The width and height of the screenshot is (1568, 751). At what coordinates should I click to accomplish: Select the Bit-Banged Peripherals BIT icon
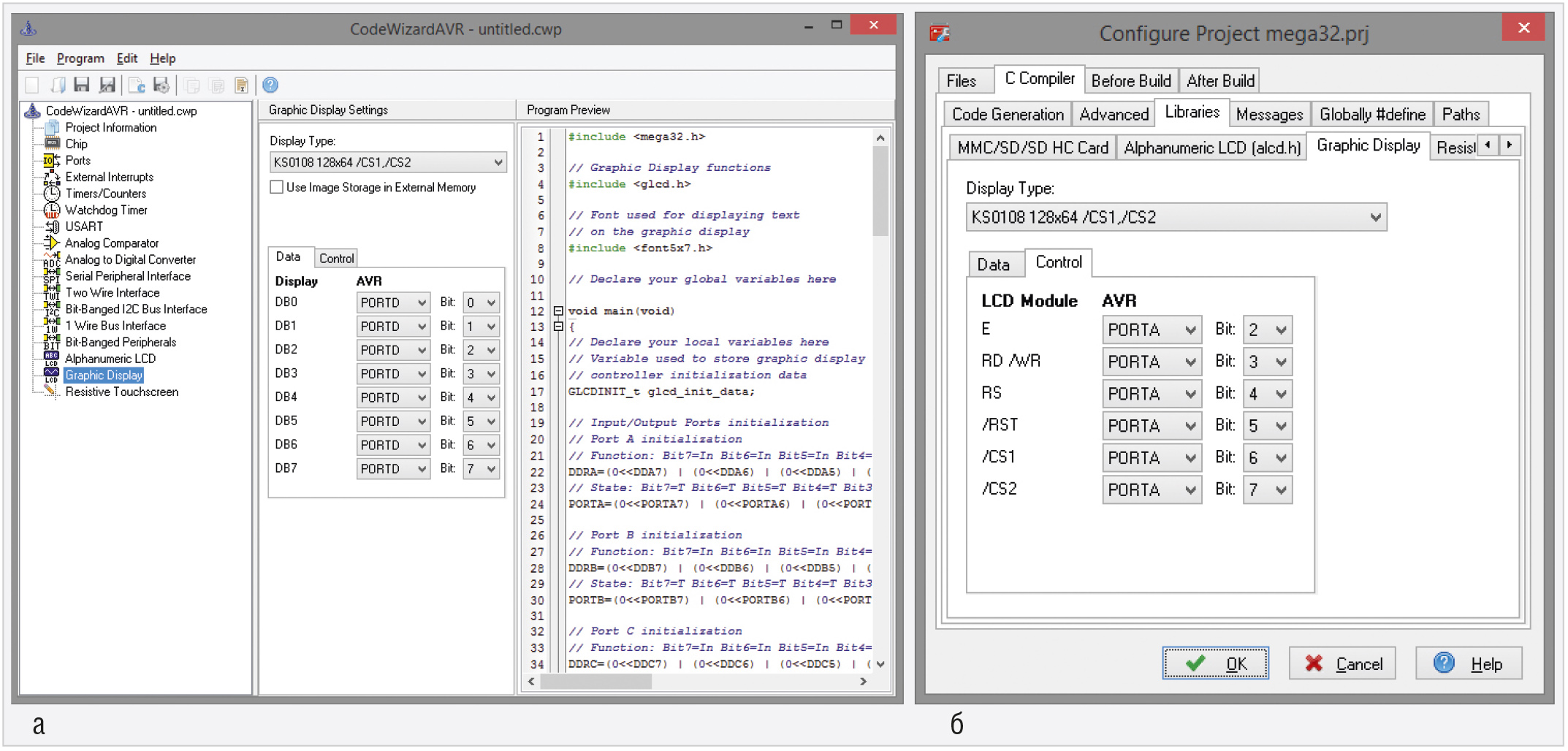click(51, 342)
